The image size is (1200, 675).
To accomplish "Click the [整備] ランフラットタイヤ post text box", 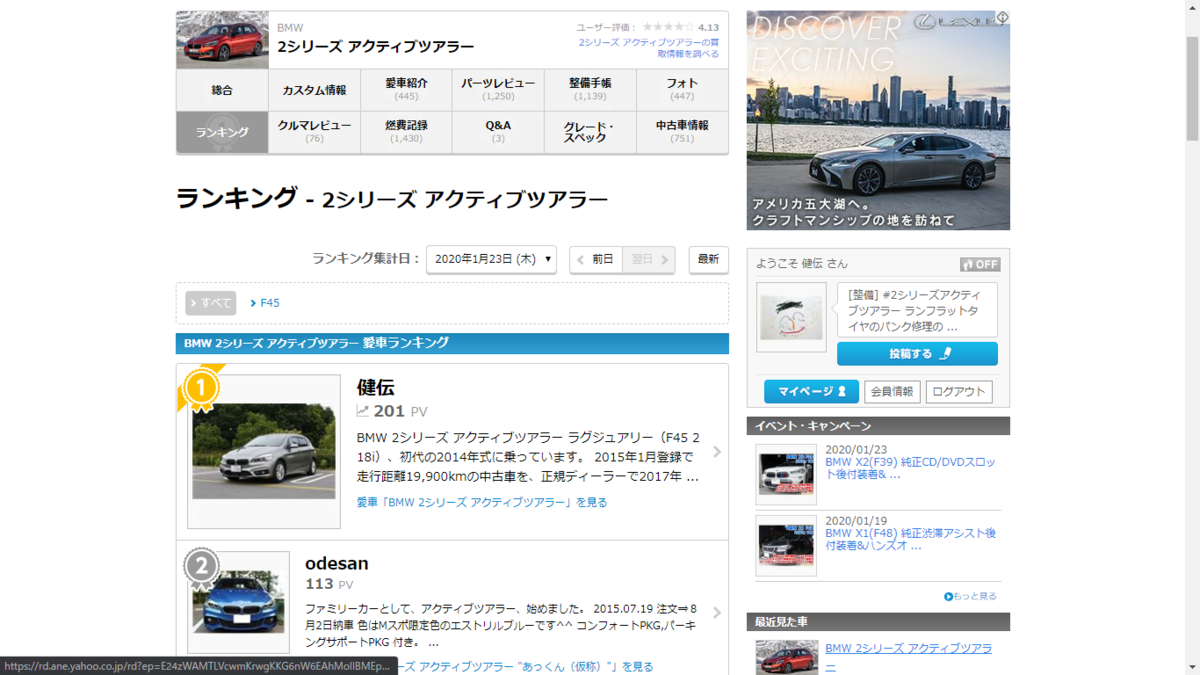I will pos(917,310).
